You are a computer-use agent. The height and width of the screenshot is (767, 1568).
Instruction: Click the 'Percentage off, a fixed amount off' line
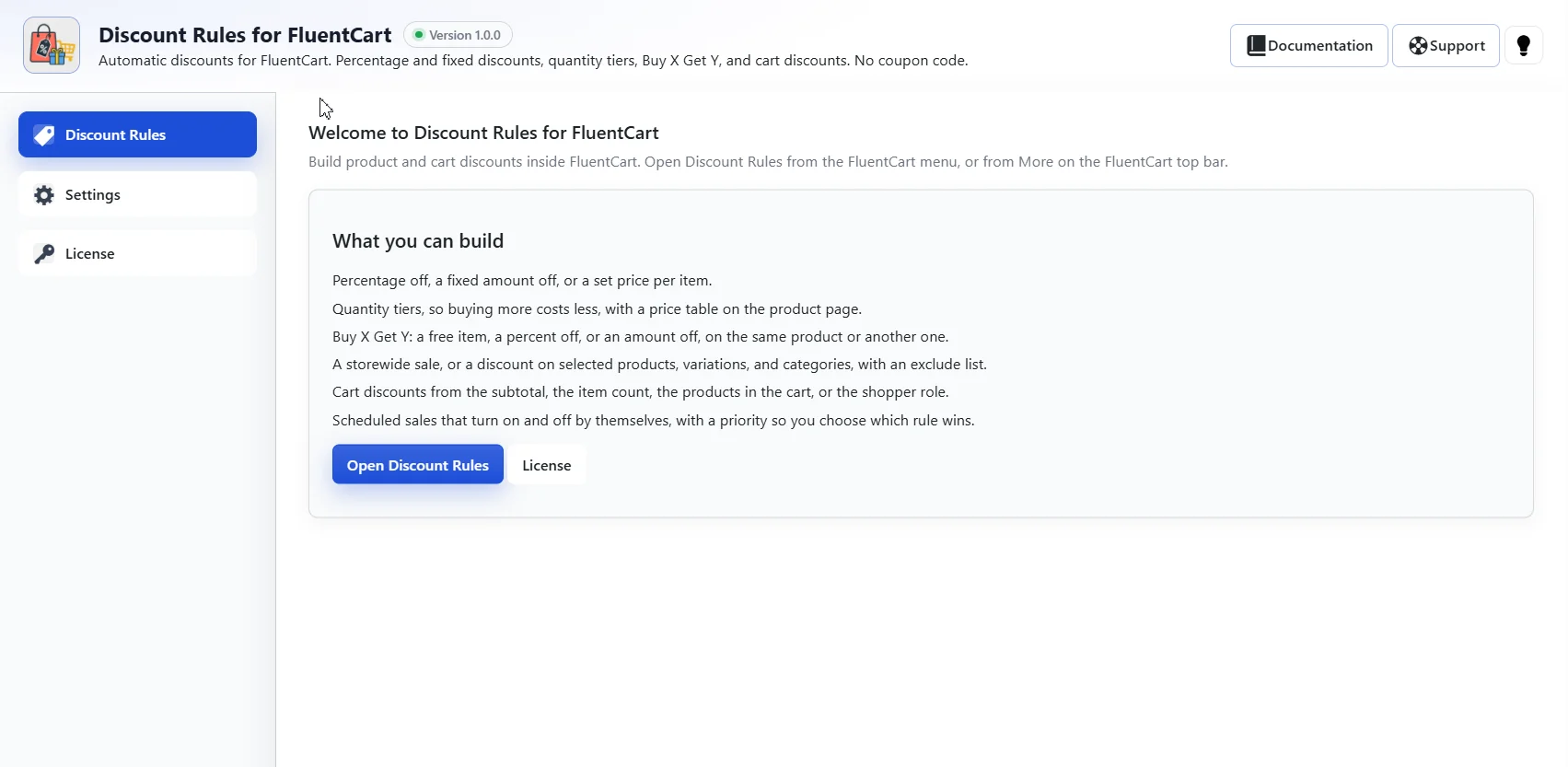522,281
